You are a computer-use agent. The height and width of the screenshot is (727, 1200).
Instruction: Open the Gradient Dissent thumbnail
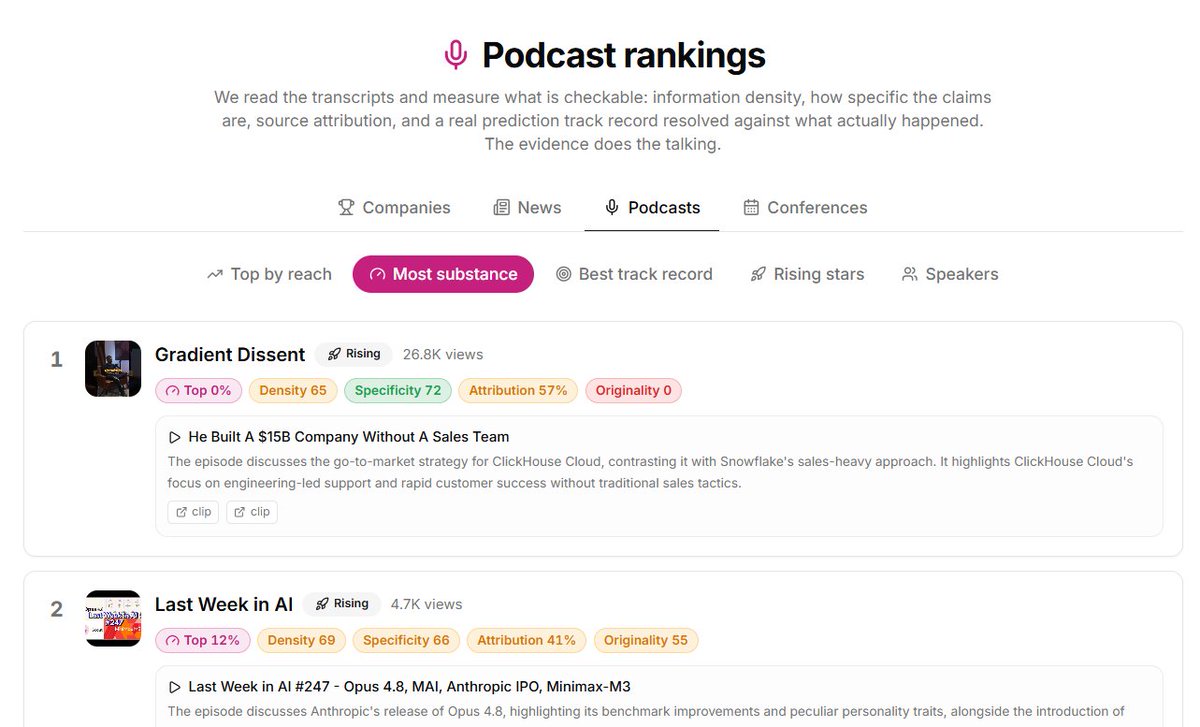coord(113,369)
